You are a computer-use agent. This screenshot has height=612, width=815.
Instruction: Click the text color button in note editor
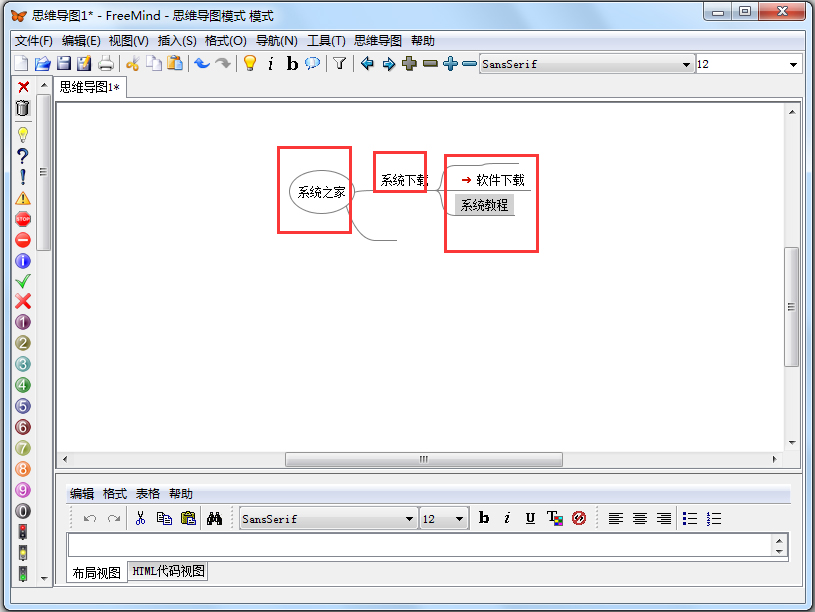coord(555,518)
